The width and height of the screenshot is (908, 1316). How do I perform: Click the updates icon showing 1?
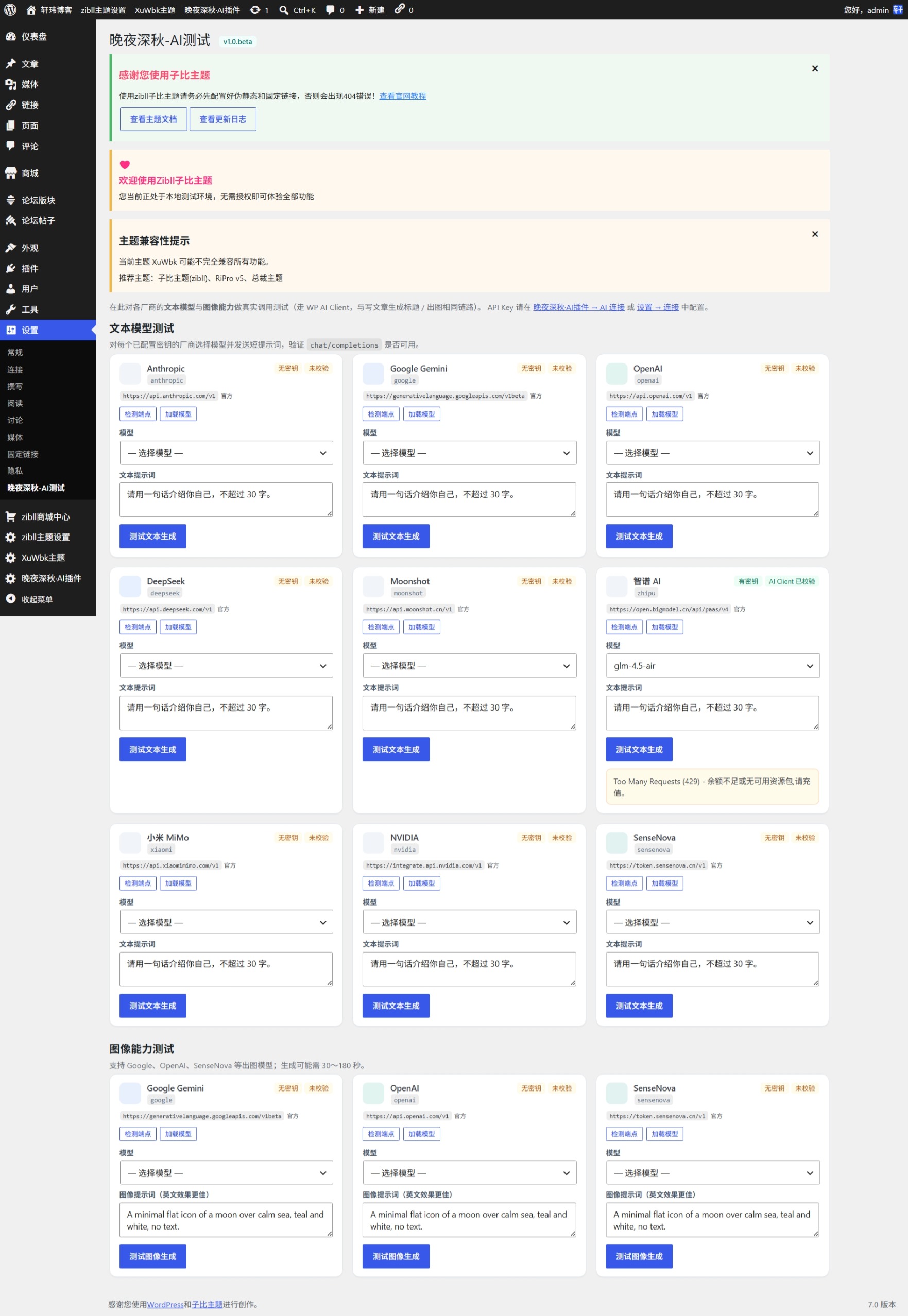[x=255, y=10]
